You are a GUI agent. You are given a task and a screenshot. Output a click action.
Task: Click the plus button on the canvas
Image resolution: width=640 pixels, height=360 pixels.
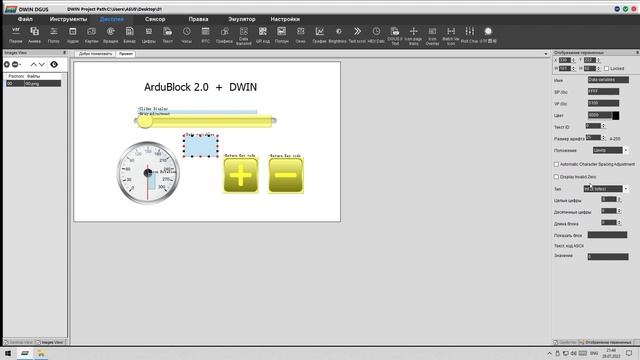tap(241, 175)
